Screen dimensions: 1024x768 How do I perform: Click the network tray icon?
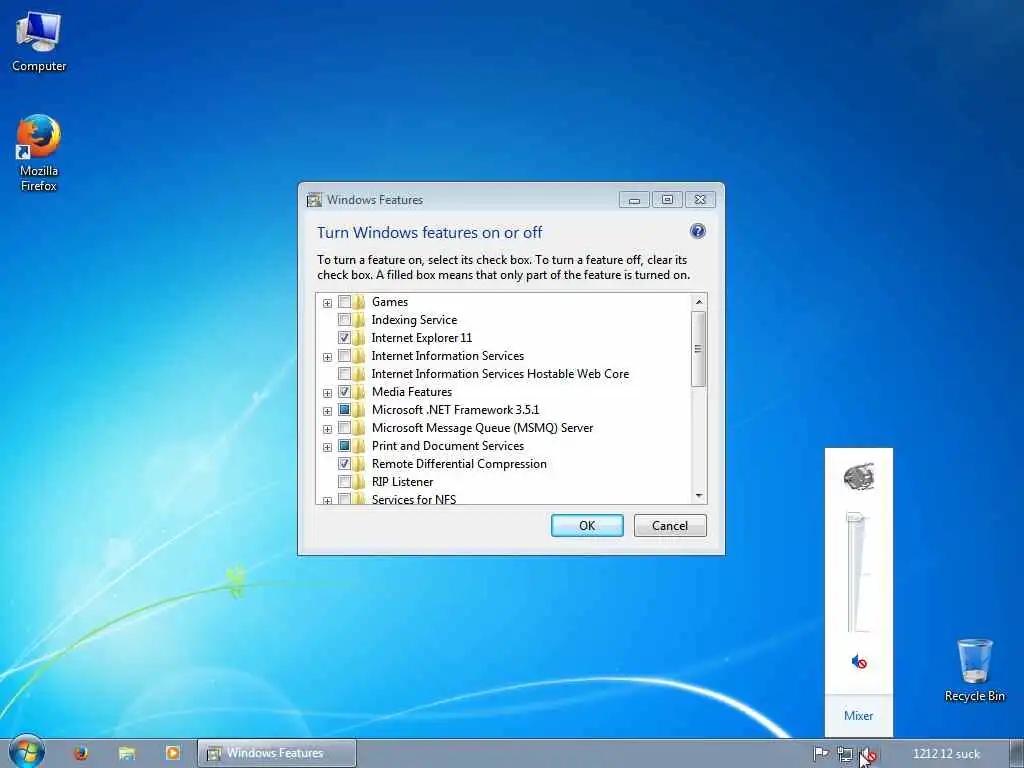click(844, 754)
